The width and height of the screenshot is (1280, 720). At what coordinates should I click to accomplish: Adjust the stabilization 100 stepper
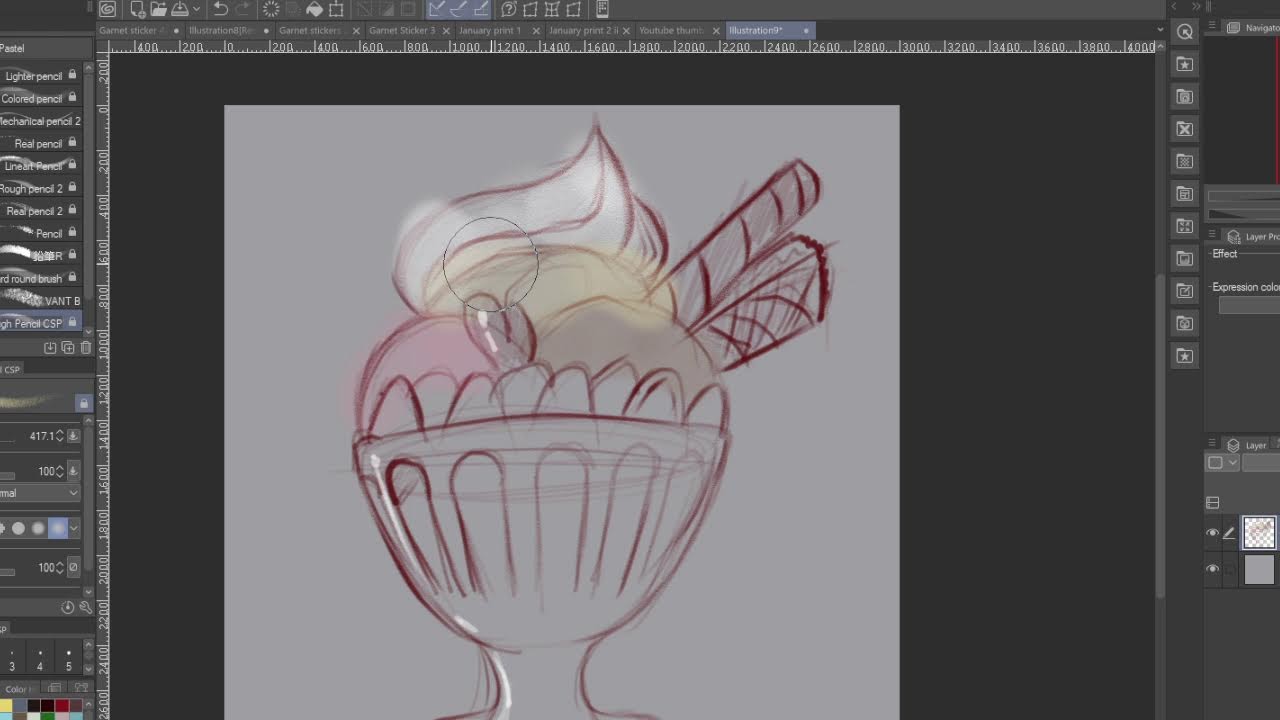(59, 568)
